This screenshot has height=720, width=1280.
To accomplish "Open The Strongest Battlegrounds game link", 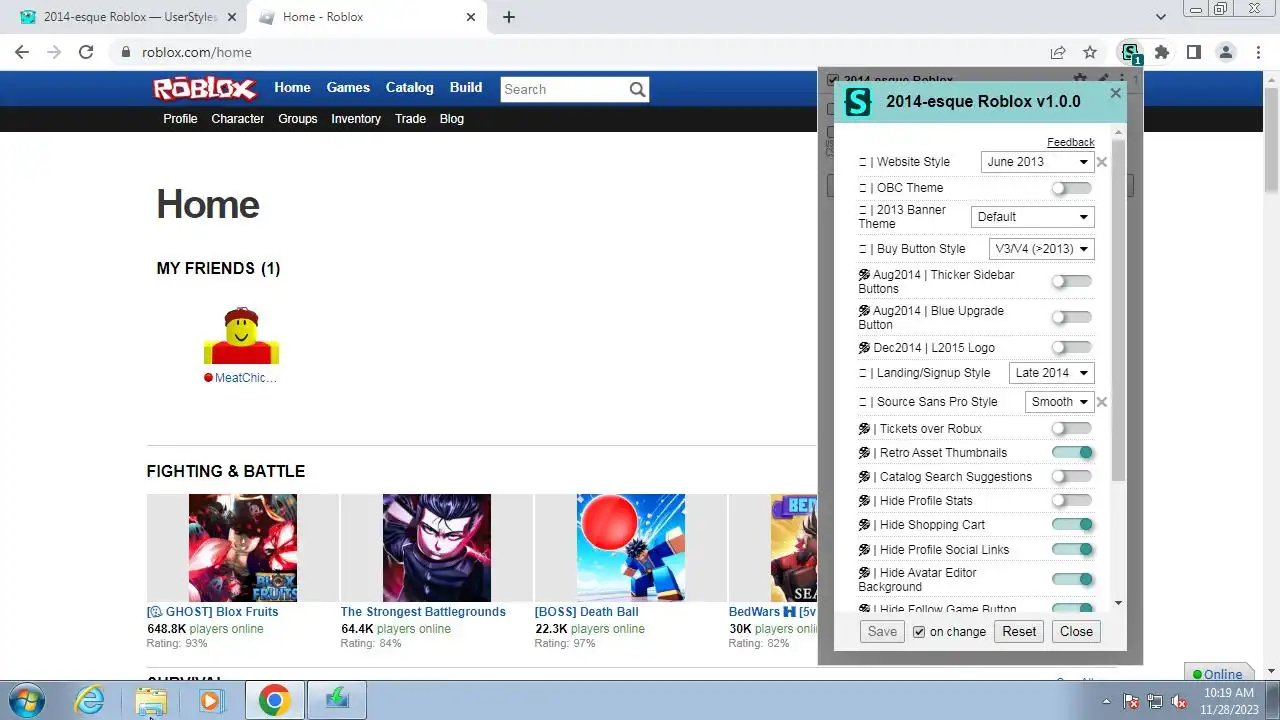I will coord(423,612).
